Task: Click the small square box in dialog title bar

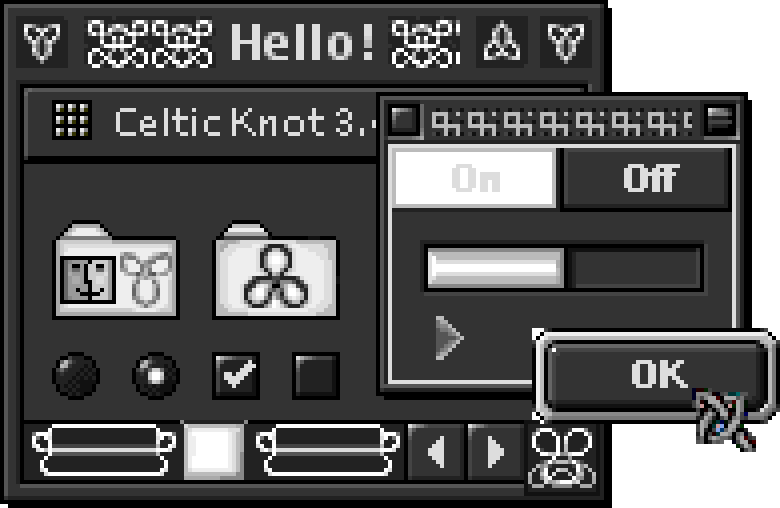Action: [x=404, y=120]
